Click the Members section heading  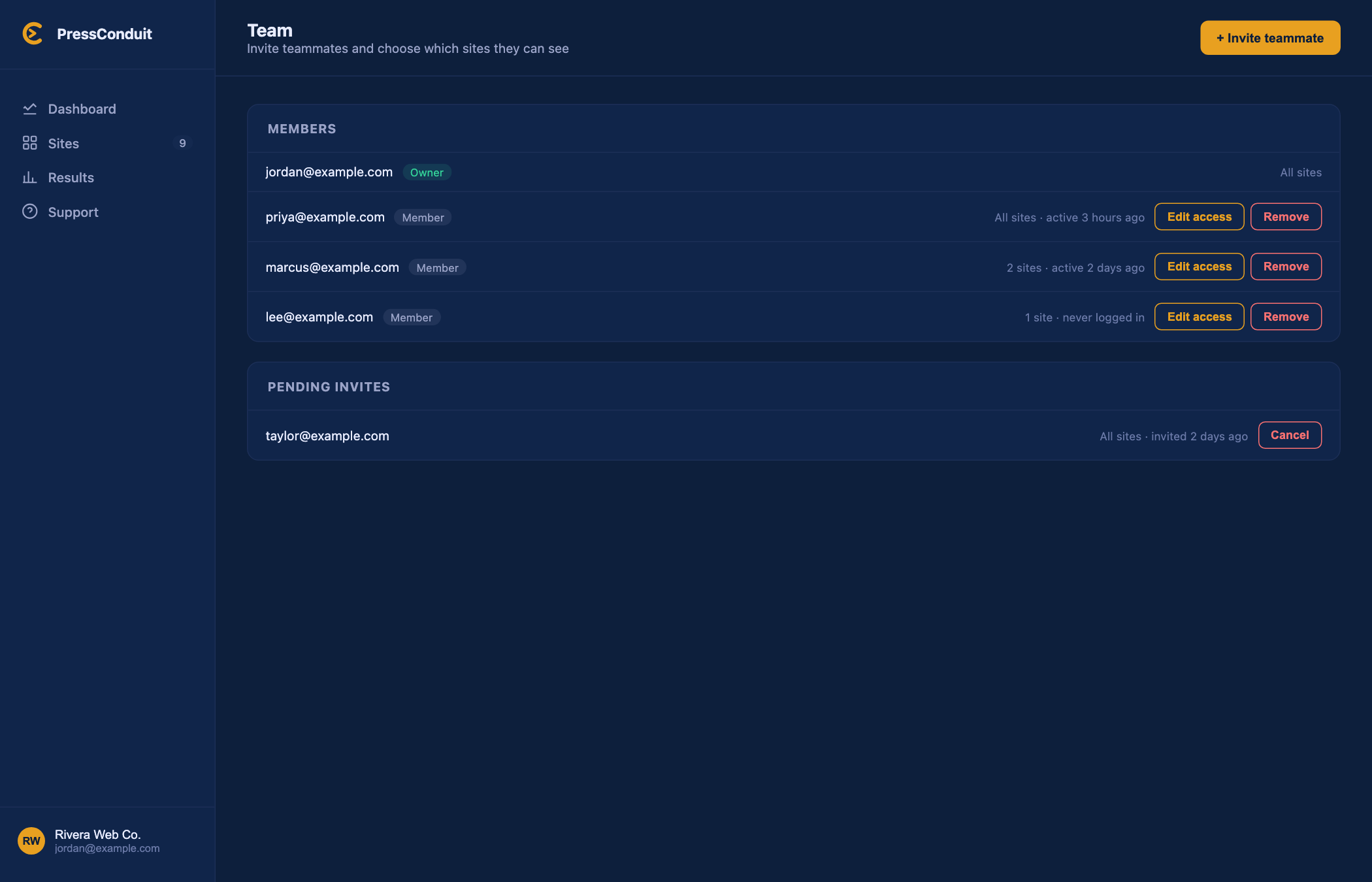point(302,129)
